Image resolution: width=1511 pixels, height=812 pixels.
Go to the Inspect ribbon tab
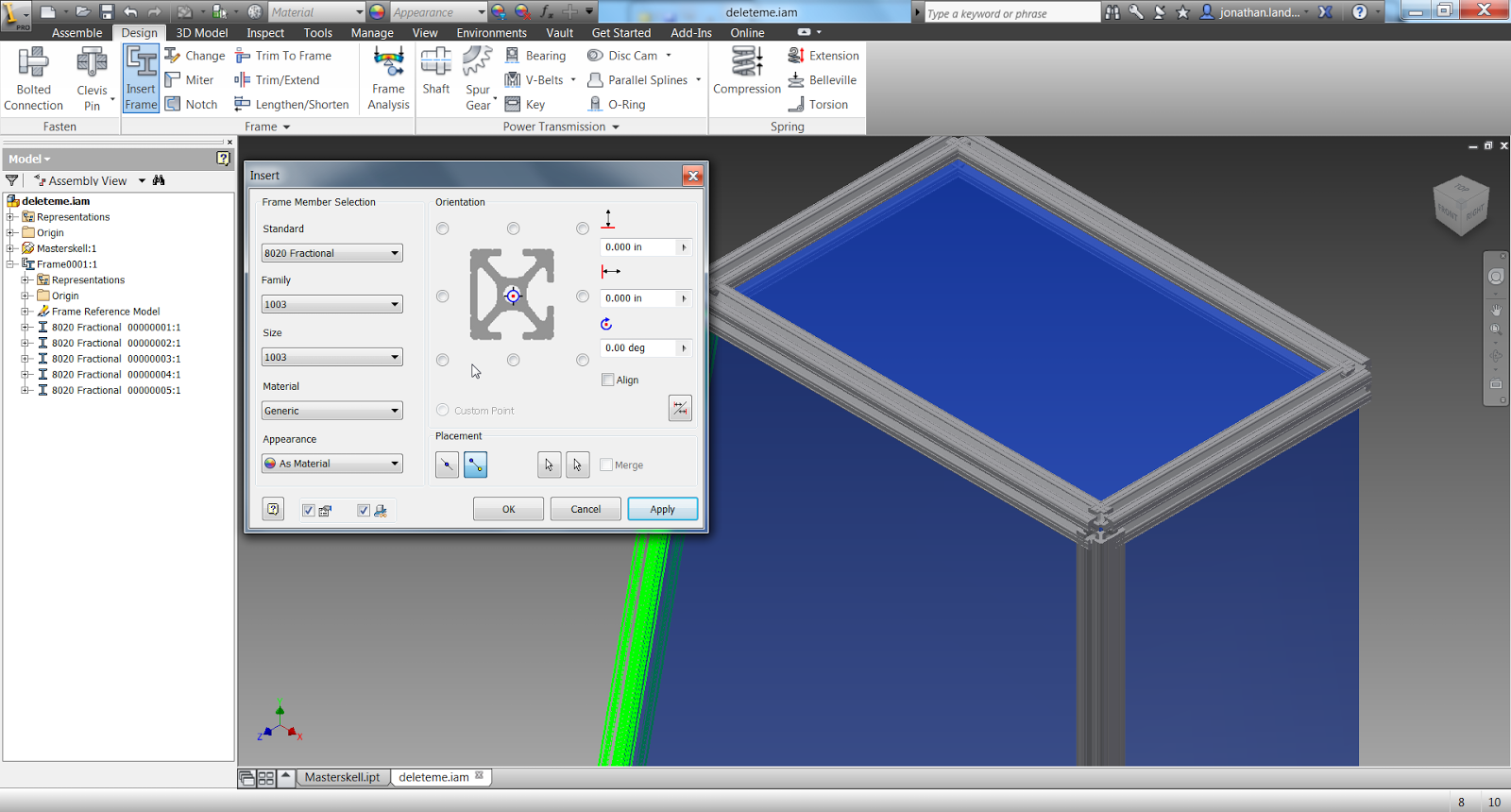[x=265, y=33]
